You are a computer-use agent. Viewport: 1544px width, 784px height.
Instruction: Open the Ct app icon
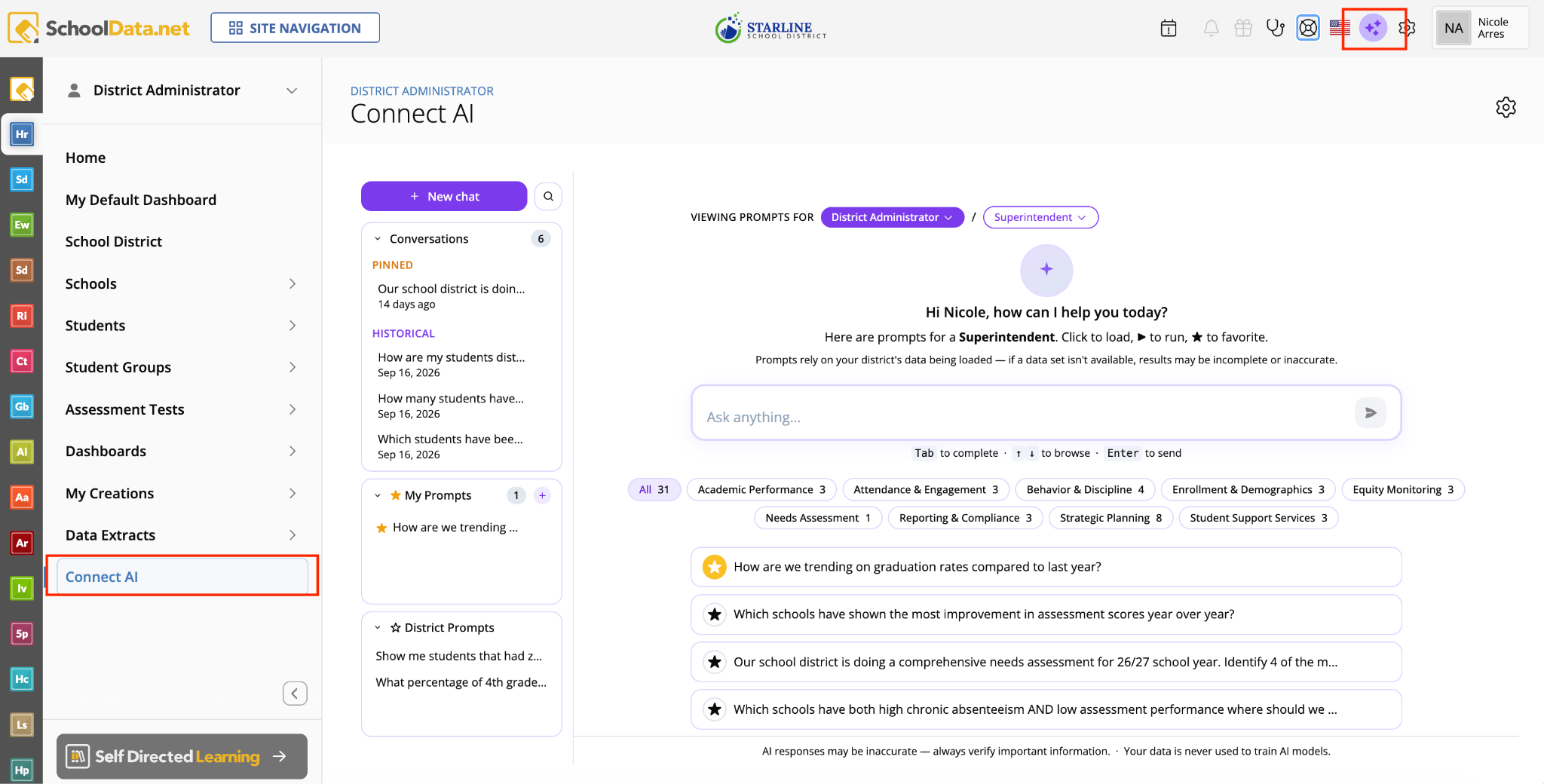click(22, 361)
